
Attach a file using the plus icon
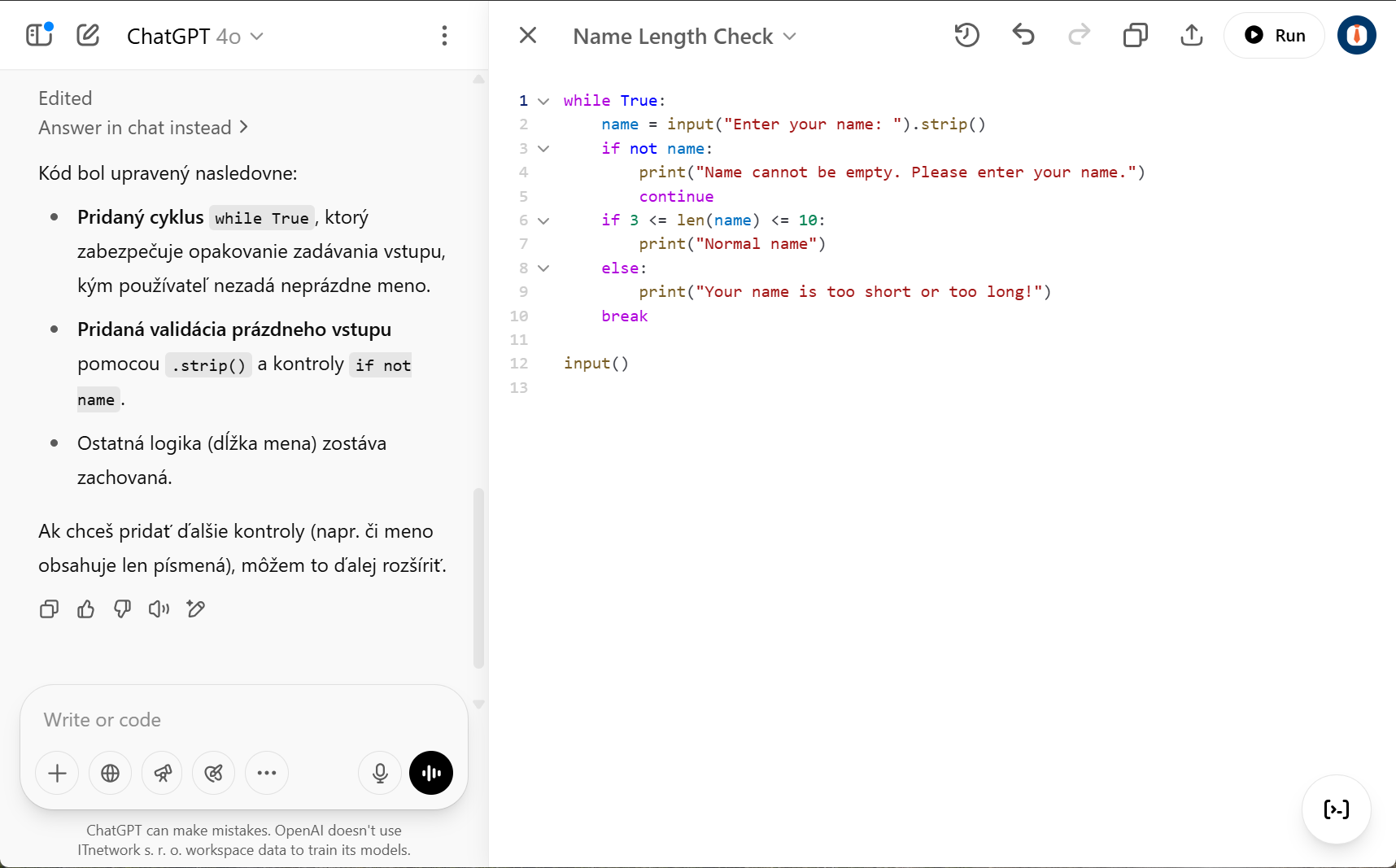[x=57, y=773]
